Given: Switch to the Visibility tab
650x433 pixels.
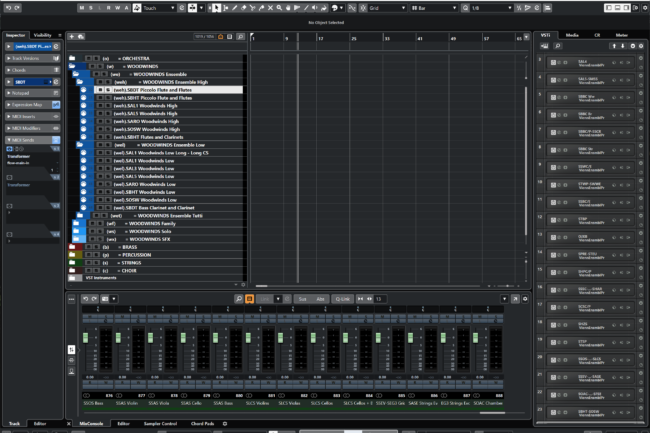Looking at the screenshot, I should [42, 35].
